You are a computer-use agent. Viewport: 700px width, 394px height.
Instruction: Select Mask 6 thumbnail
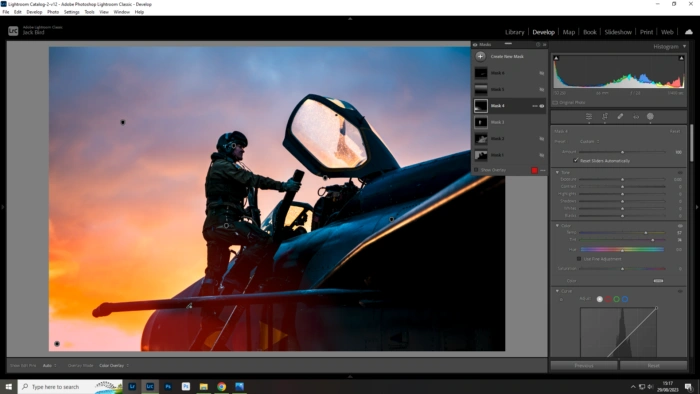[x=481, y=73]
